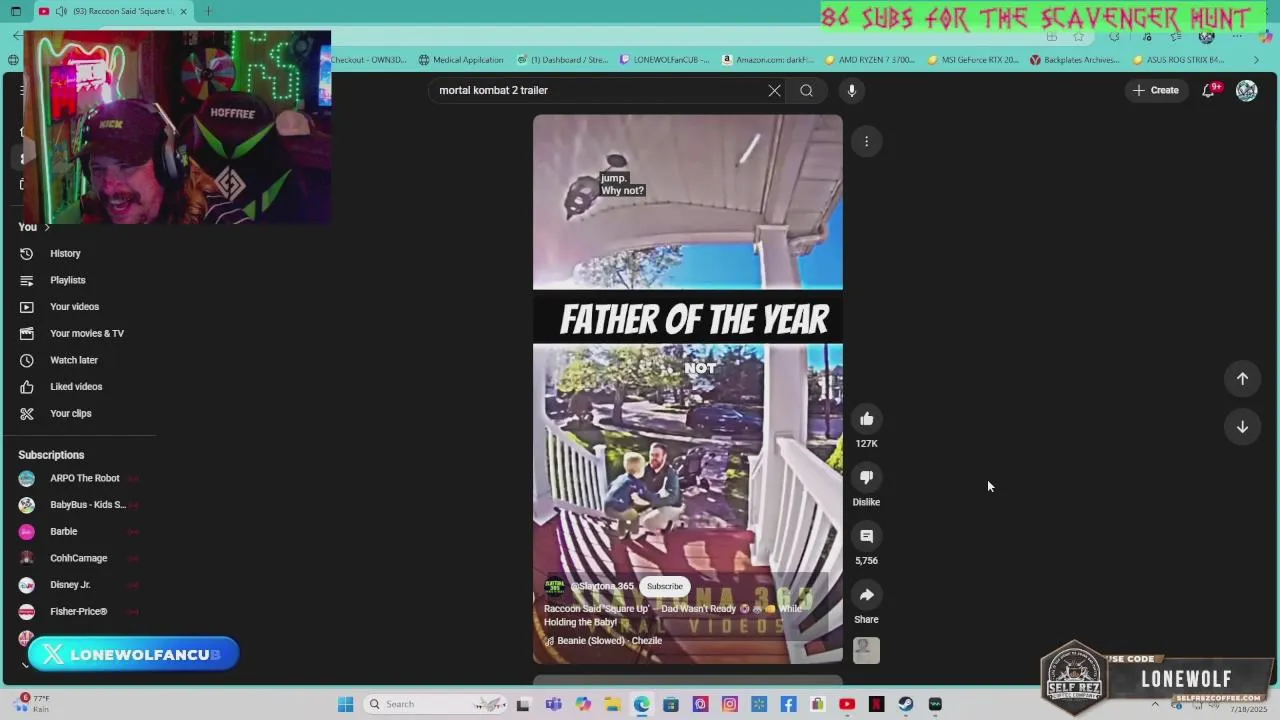1280x720 pixels.
Task: Start voice search with microphone icon
Action: [852, 90]
